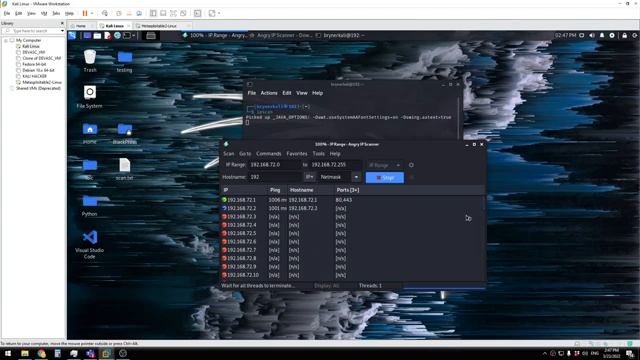
Task: Open Actions menu in the terminal window
Action: (x=269, y=93)
